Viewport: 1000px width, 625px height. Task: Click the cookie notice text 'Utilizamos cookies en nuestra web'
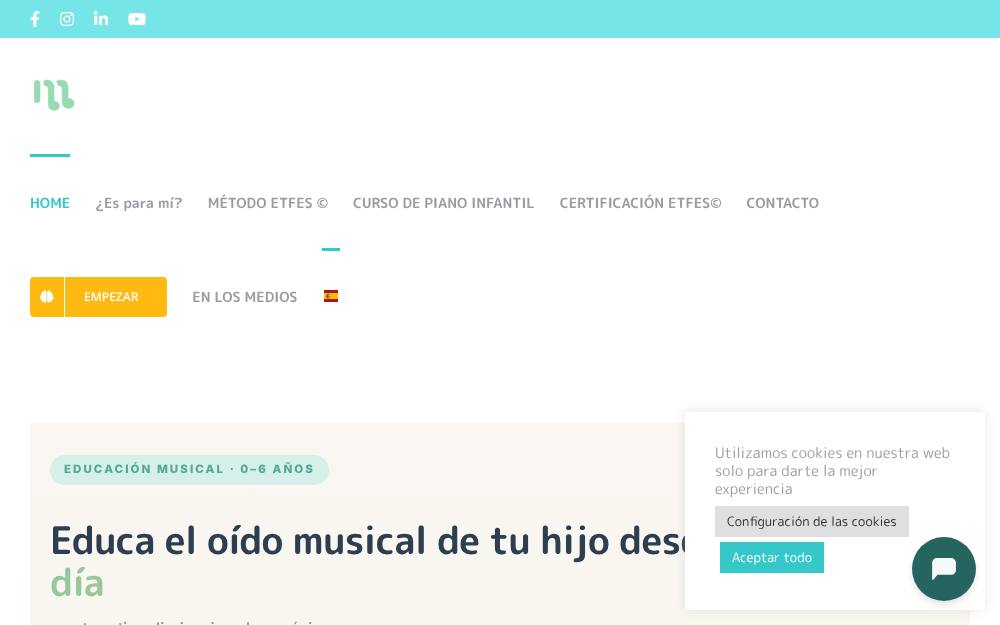832,453
